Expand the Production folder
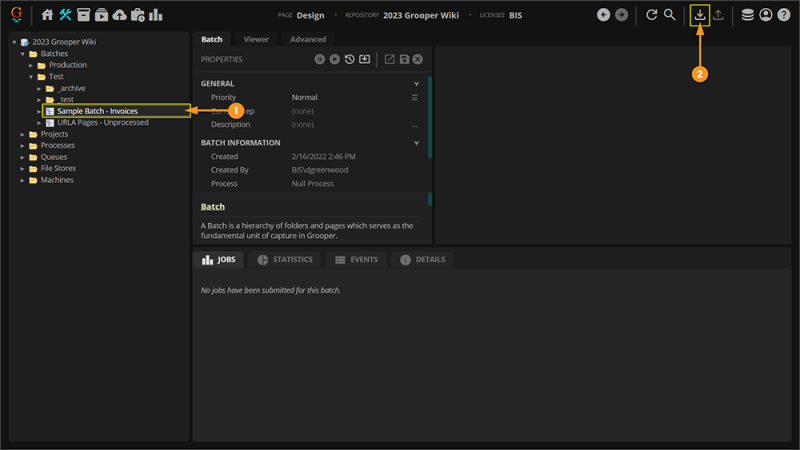800x450 pixels. tap(31, 65)
